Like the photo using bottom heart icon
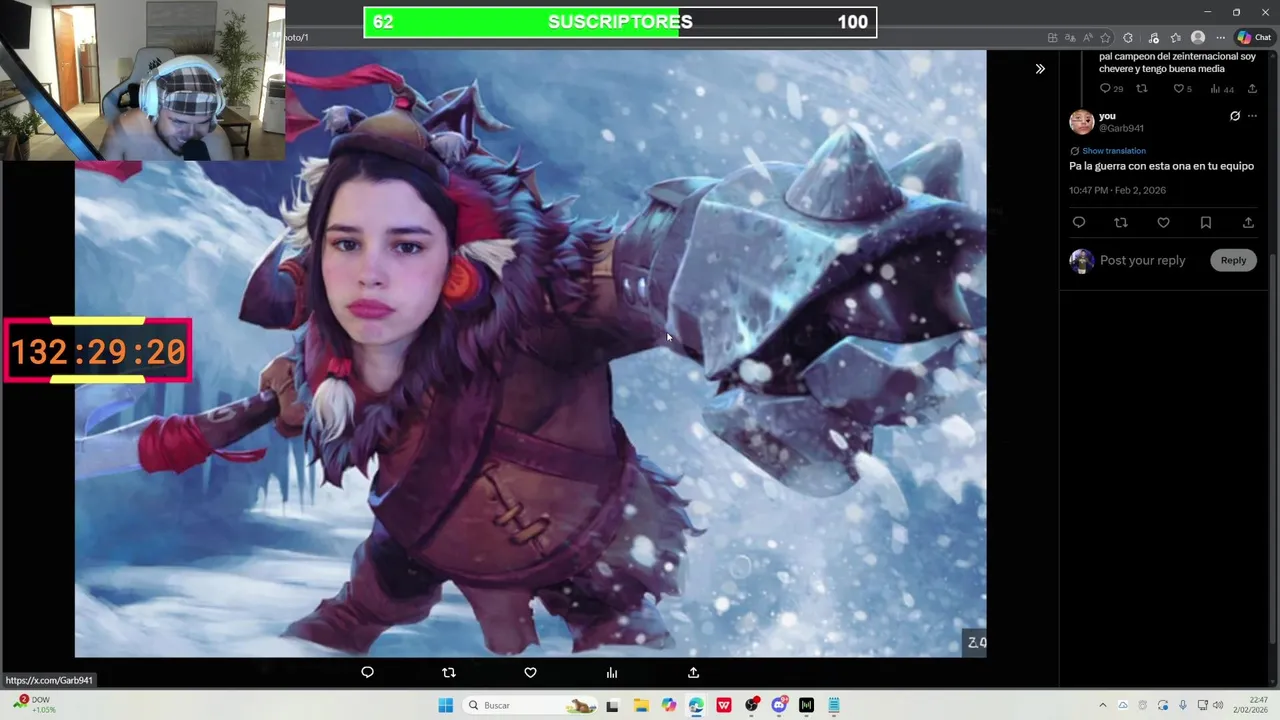This screenshot has height=720, width=1280. (x=530, y=672)
